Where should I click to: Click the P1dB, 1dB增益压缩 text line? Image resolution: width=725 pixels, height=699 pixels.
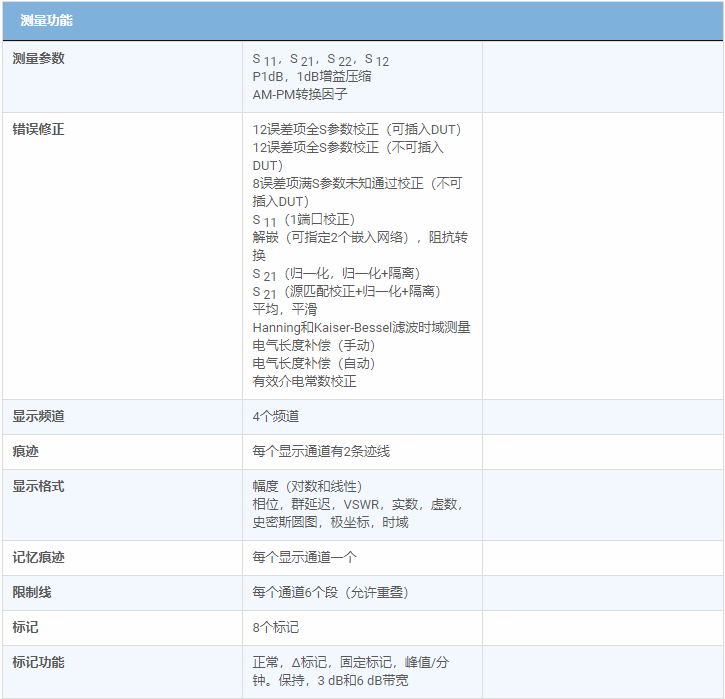coord(312,76)
